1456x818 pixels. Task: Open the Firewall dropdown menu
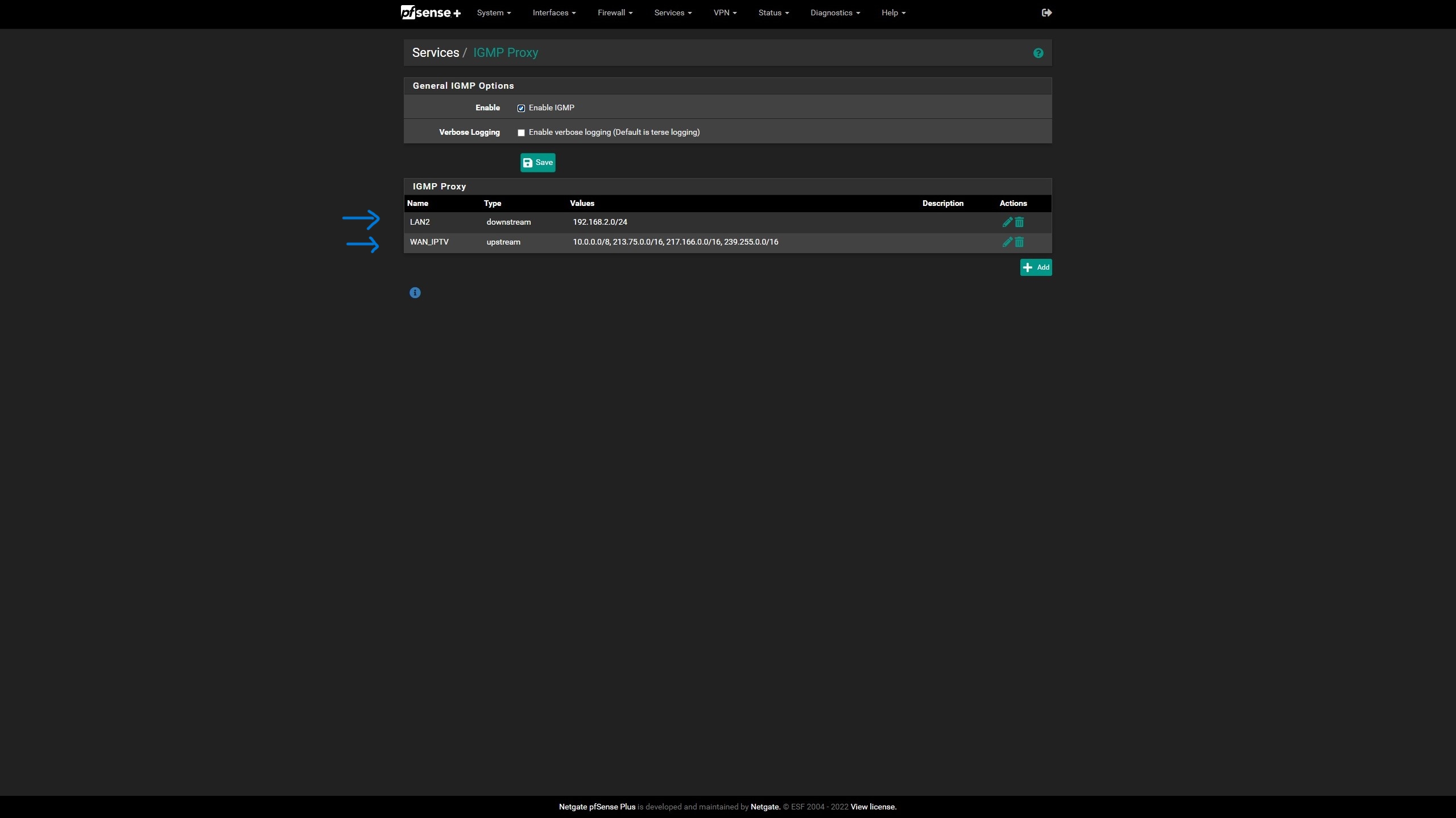click(614, 13)
